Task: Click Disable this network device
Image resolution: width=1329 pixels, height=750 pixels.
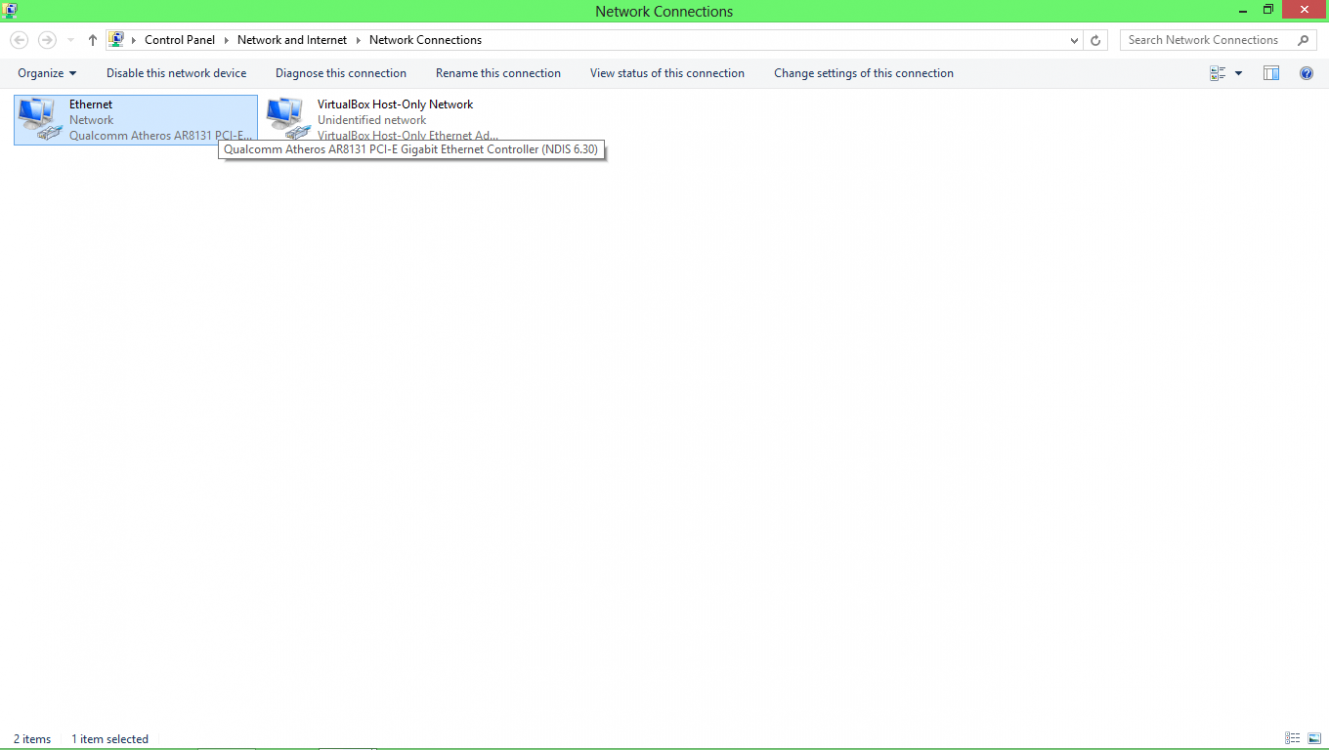Action: click(x=176, y=73)
